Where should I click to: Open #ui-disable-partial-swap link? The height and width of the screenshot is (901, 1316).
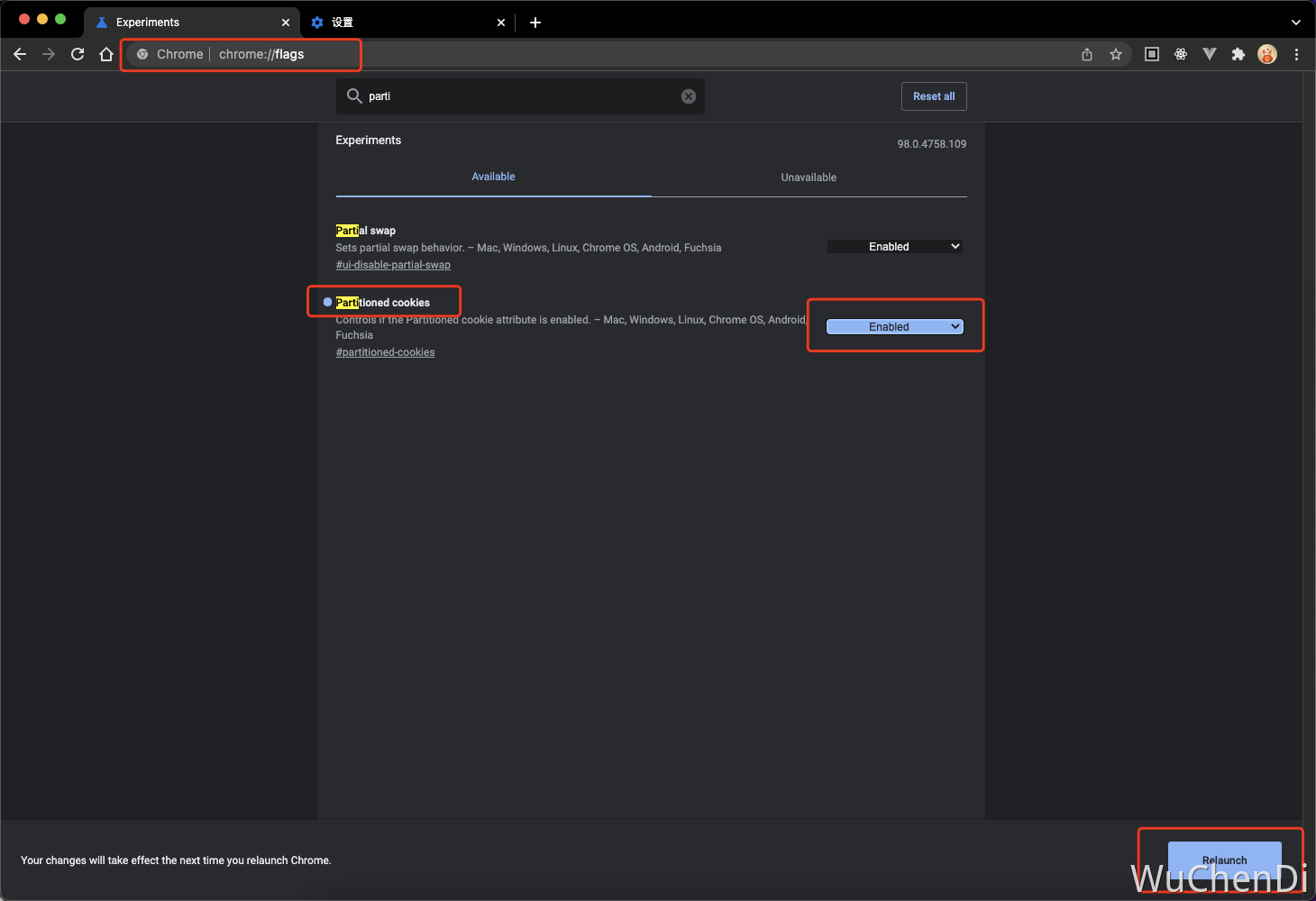(x=393, y=265)
